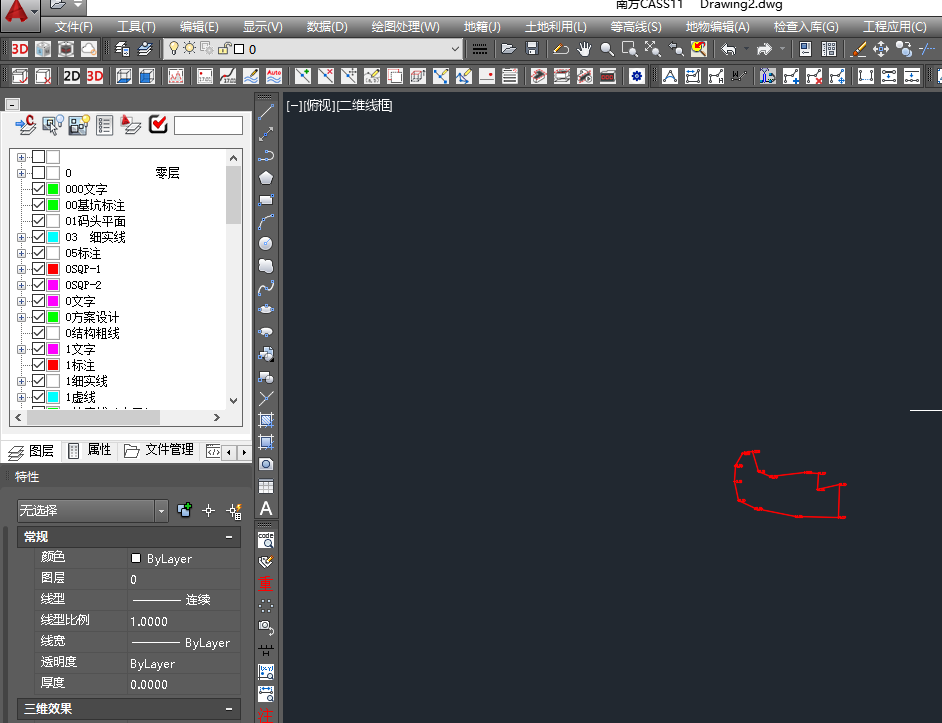Select the Polygon draw tool

click(266, 178)
